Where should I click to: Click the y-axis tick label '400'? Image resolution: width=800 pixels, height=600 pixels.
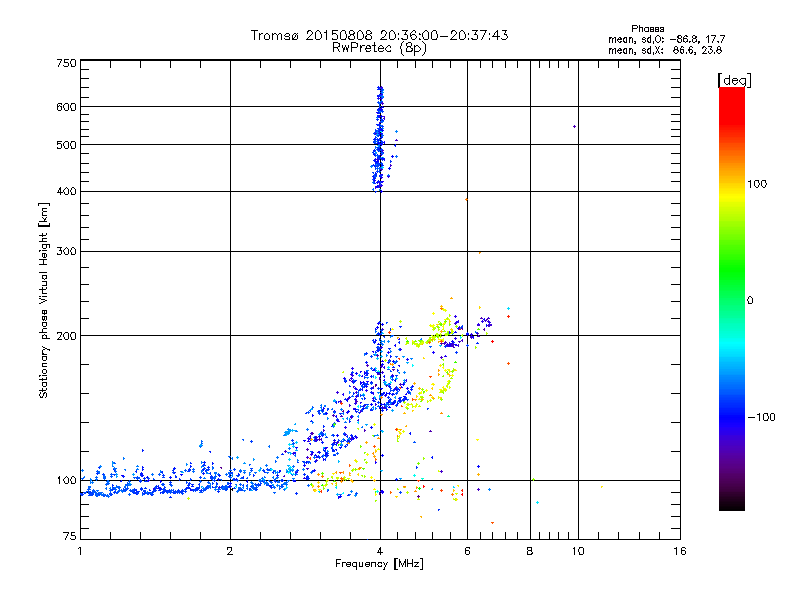(x=66, y=191)
